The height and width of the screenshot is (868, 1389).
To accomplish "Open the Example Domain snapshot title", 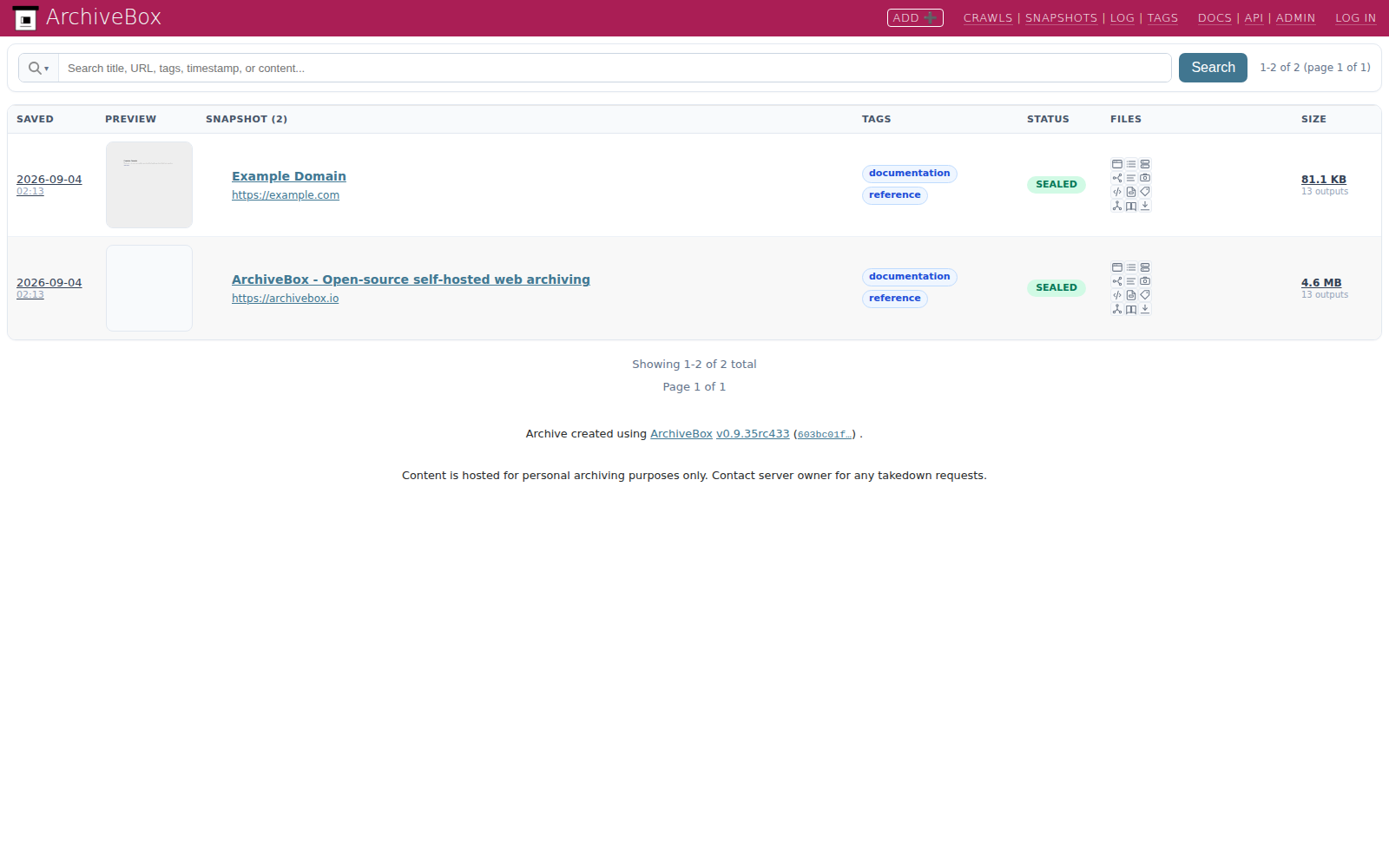I will [289, 176].
